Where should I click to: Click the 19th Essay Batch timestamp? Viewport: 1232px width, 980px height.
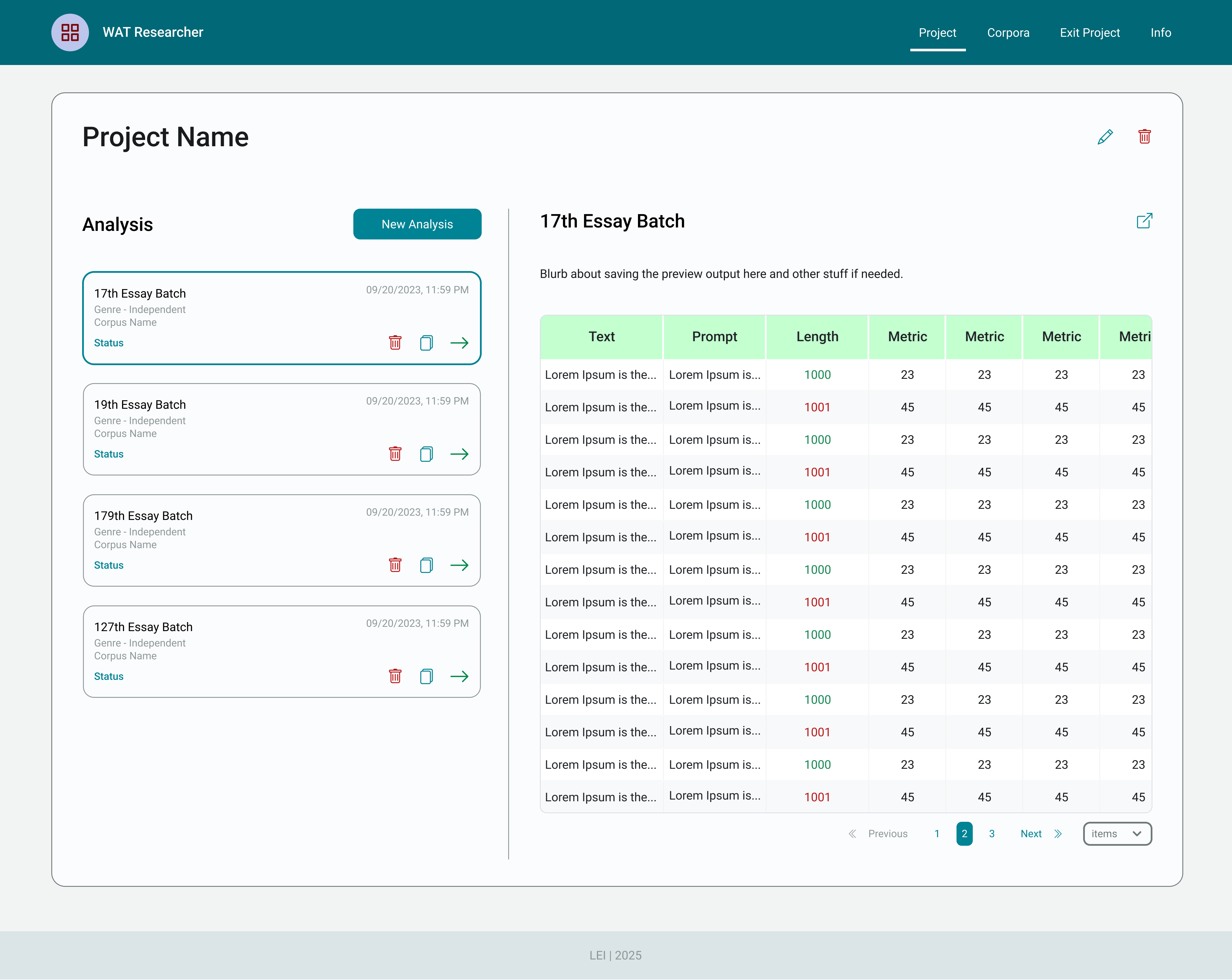click(417, 401)
